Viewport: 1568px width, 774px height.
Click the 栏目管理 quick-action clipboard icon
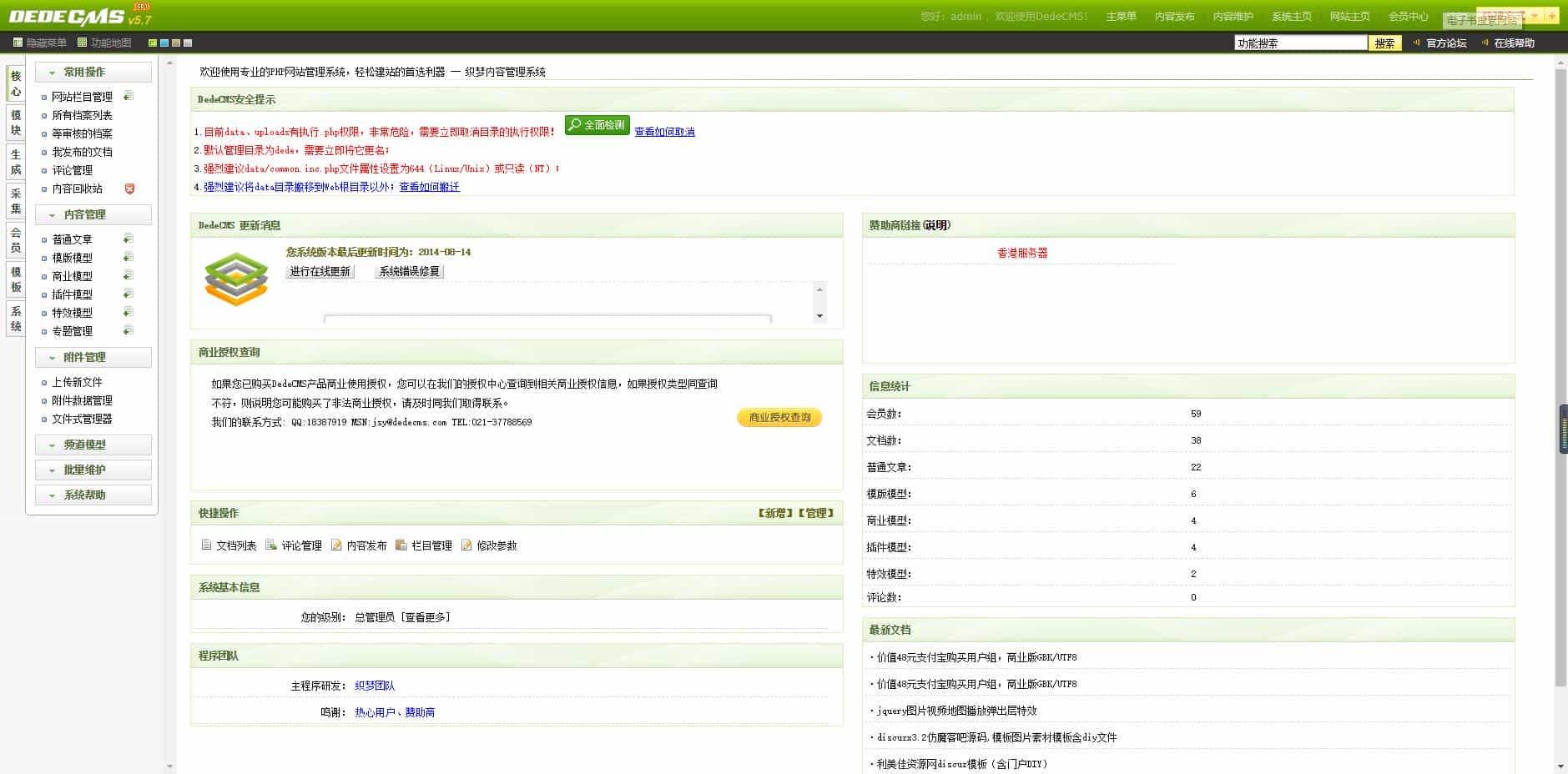pyautogui.click(x=401, y=545)
